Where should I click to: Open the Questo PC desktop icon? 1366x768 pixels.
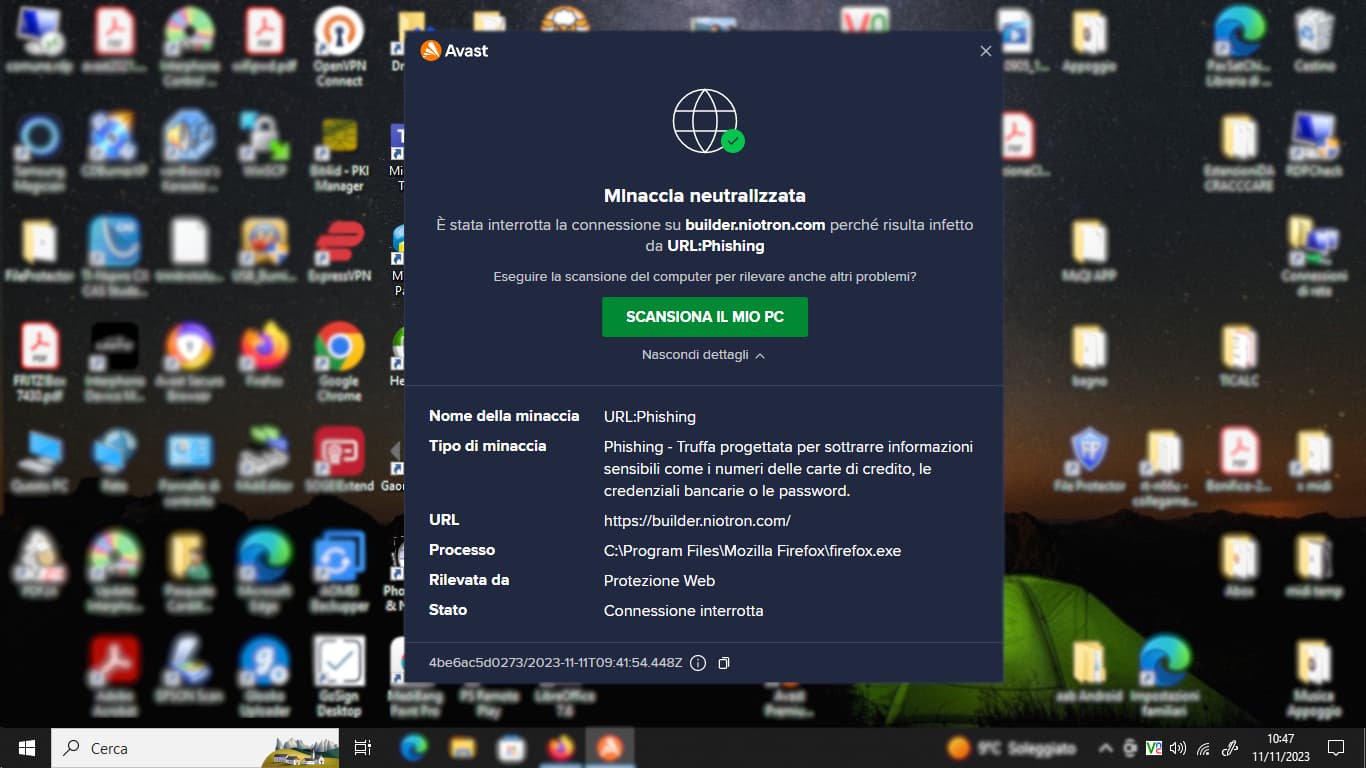point(40,461)
